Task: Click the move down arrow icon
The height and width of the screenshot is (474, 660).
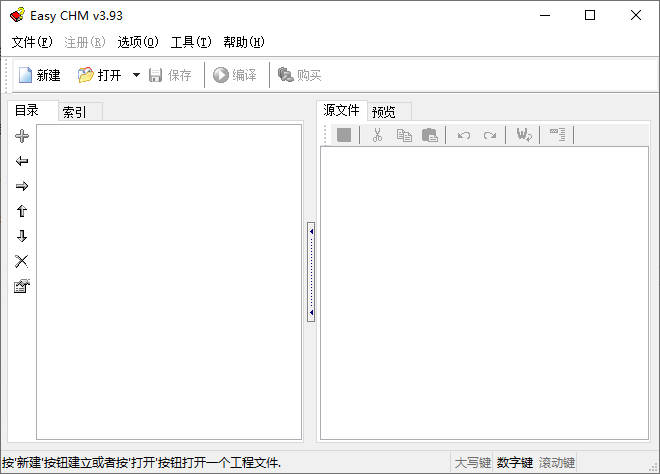Action: [22, 236]
